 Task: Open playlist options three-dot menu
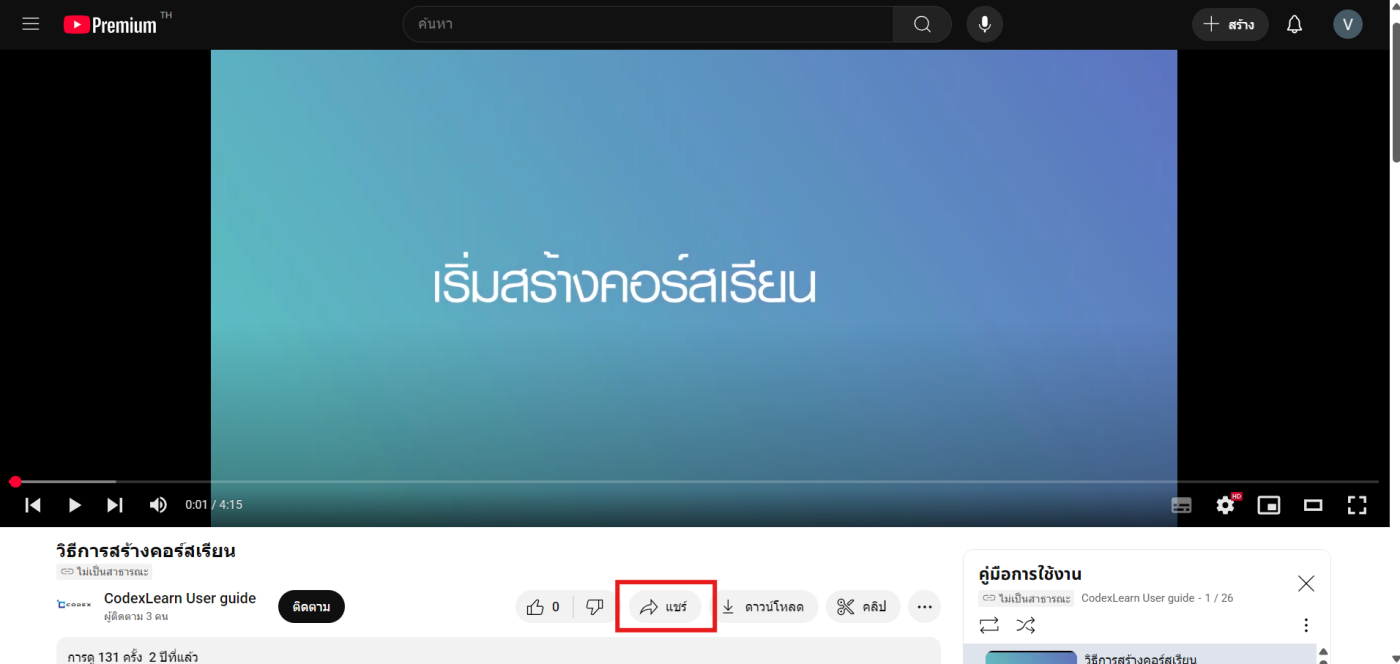point(1305,625)
